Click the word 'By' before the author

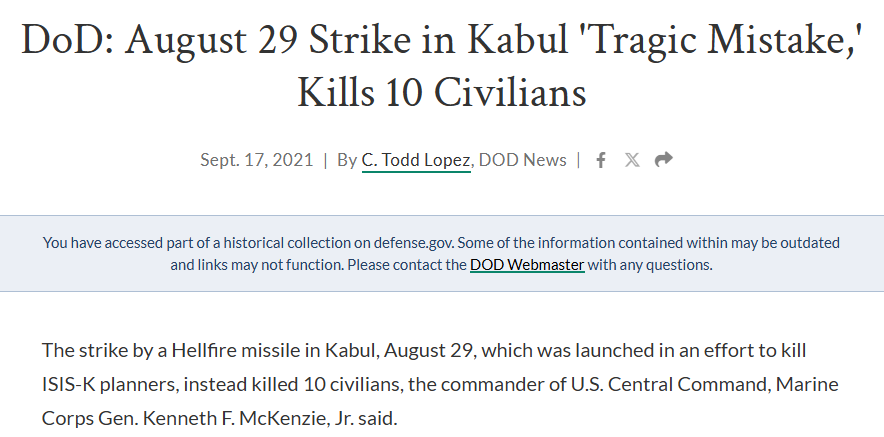pyautogui.click(x=347, y=160)
